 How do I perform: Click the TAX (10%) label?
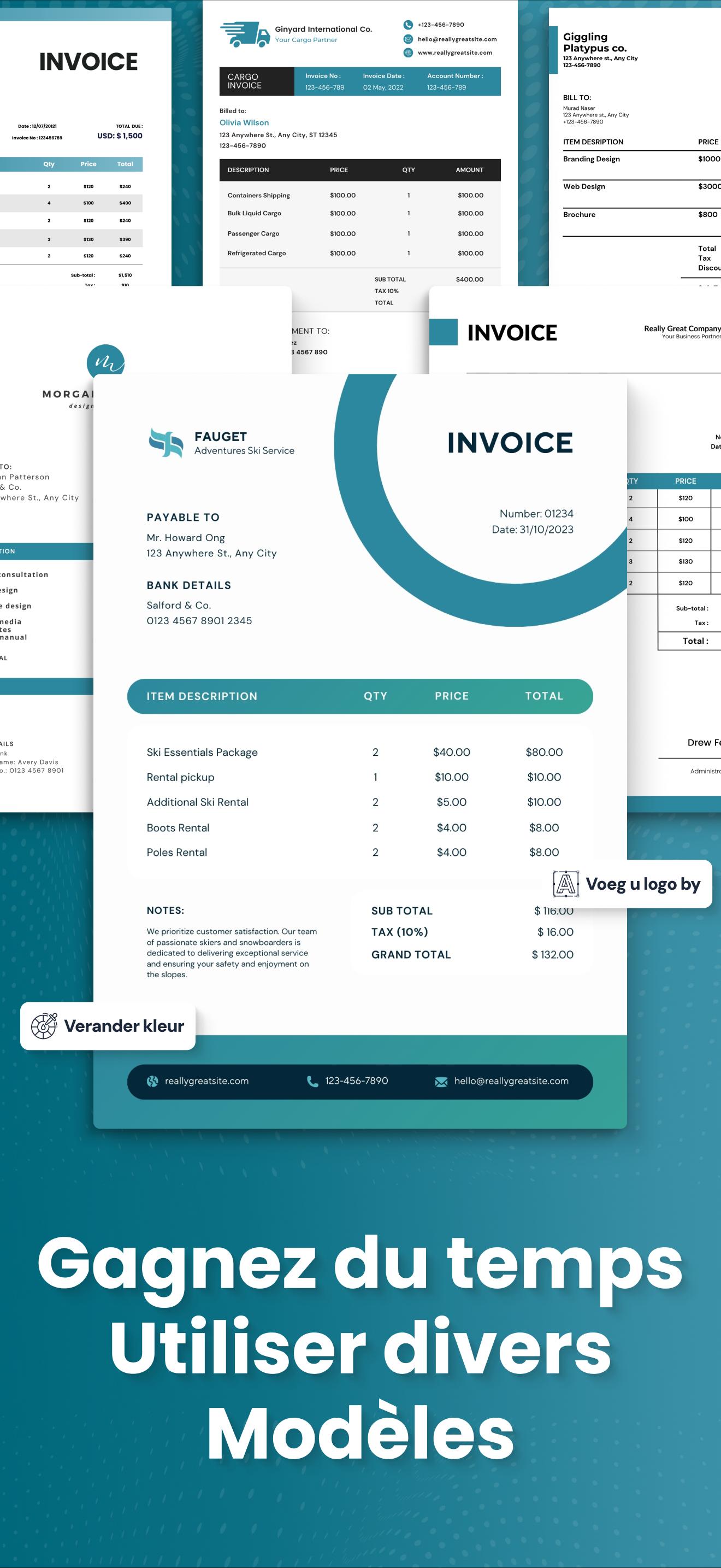tap(400, 932)
